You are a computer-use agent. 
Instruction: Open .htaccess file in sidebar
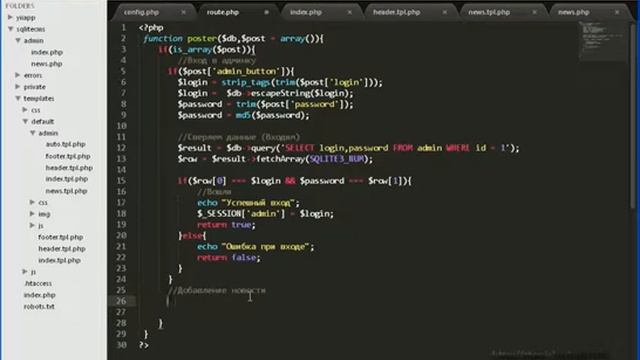tap(38, 283)
